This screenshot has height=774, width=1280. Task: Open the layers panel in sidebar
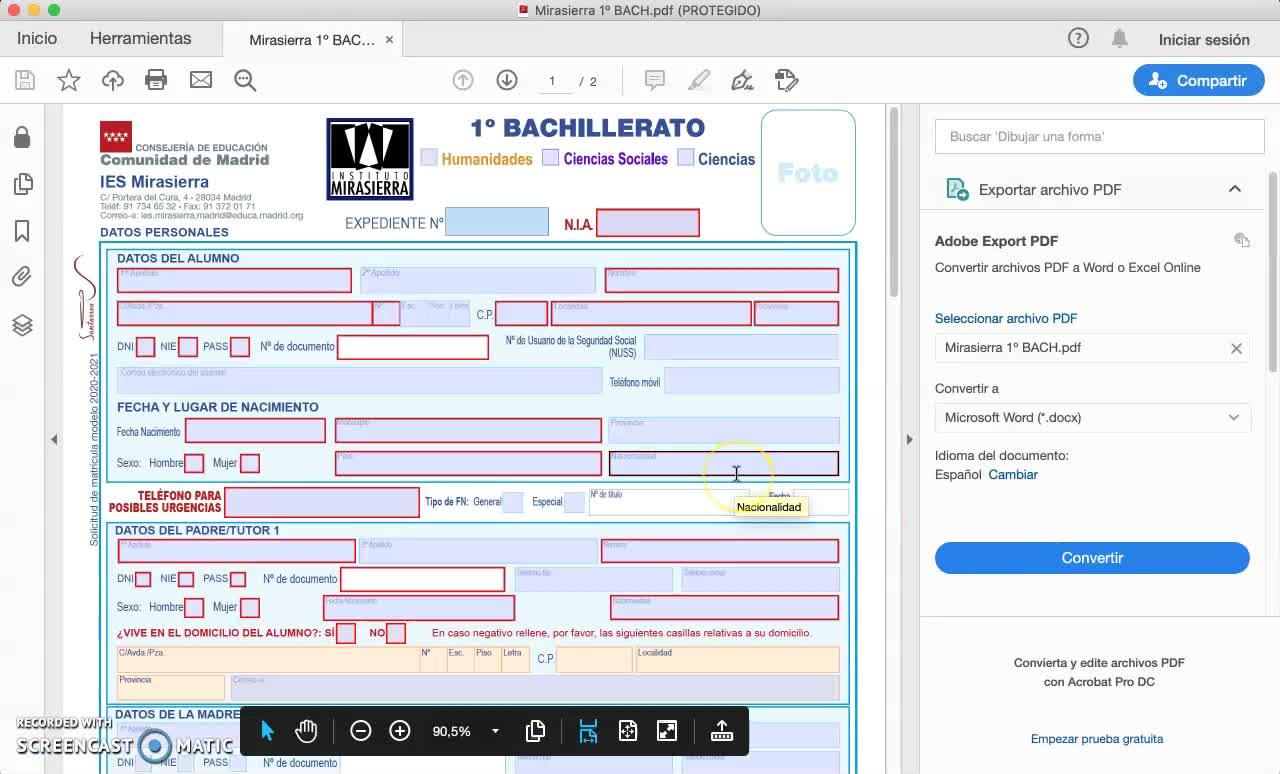(22, 325)
